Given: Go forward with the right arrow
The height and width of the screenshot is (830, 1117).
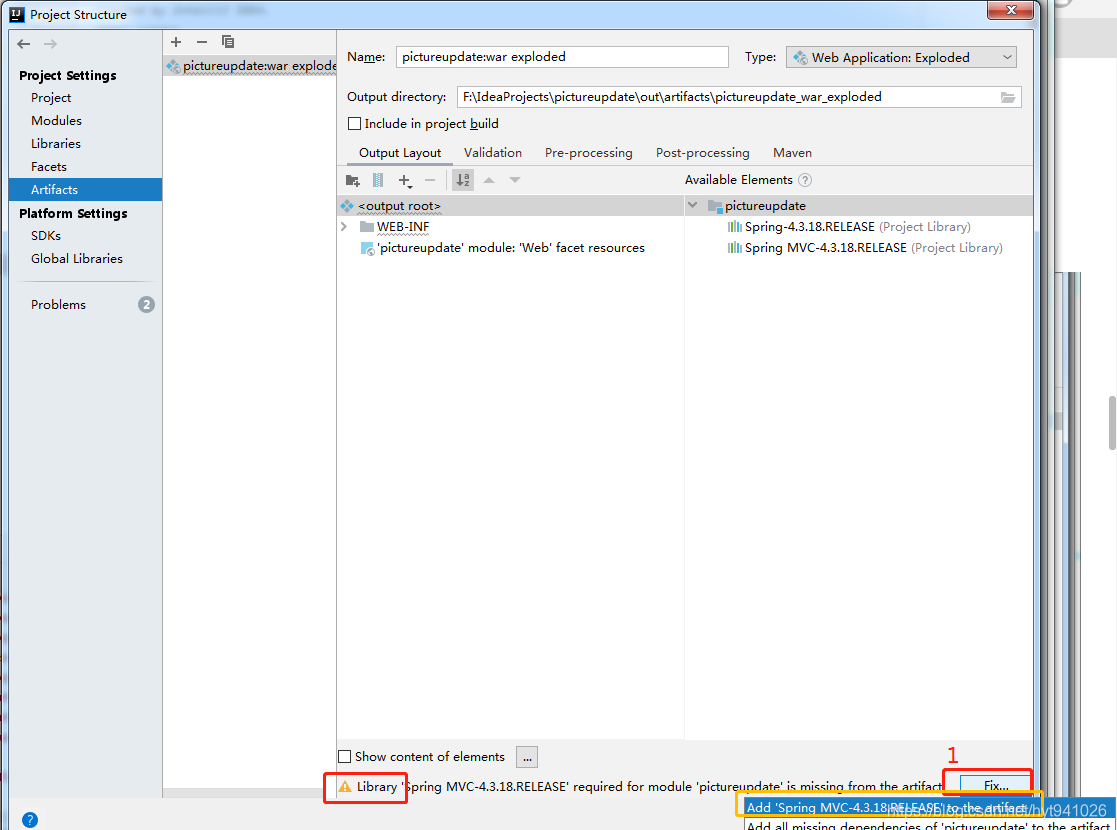Looking at the screenshot, I should coord(50,44).
